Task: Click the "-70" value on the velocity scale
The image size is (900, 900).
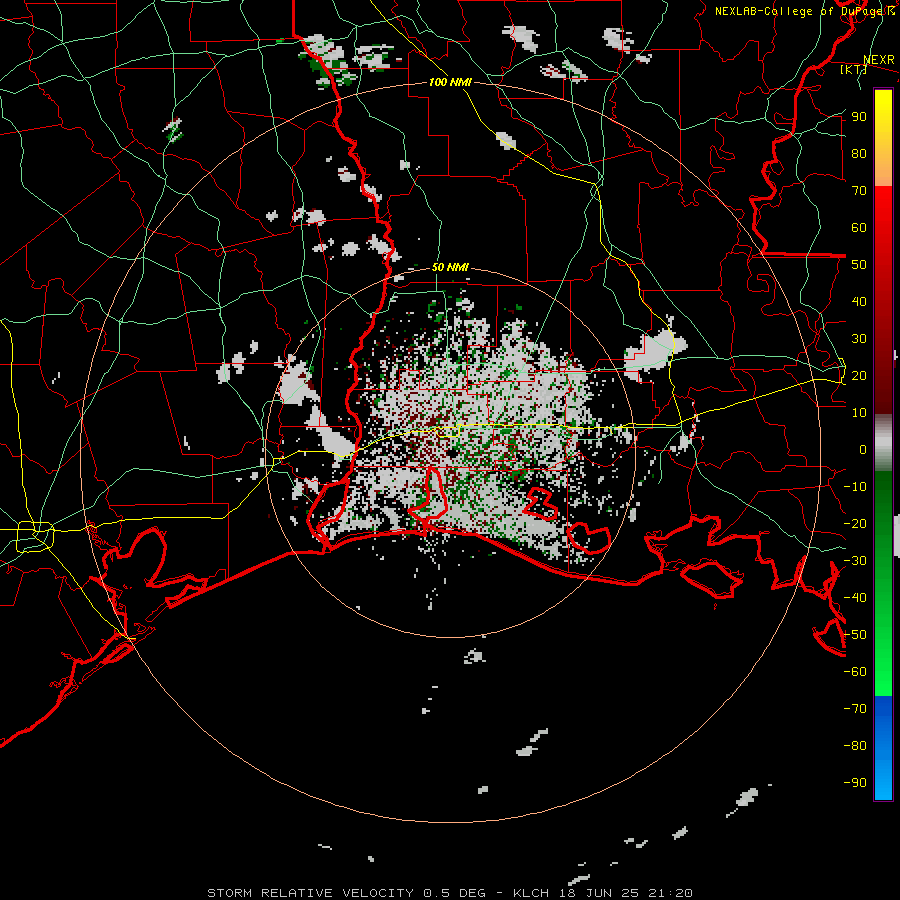Action: pos(855,708)
